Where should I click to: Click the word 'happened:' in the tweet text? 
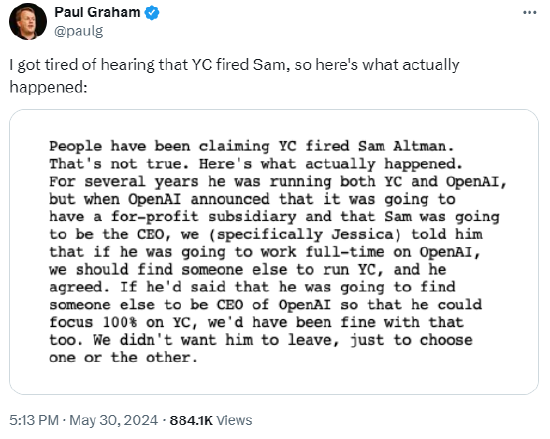(x=48, y=87)
